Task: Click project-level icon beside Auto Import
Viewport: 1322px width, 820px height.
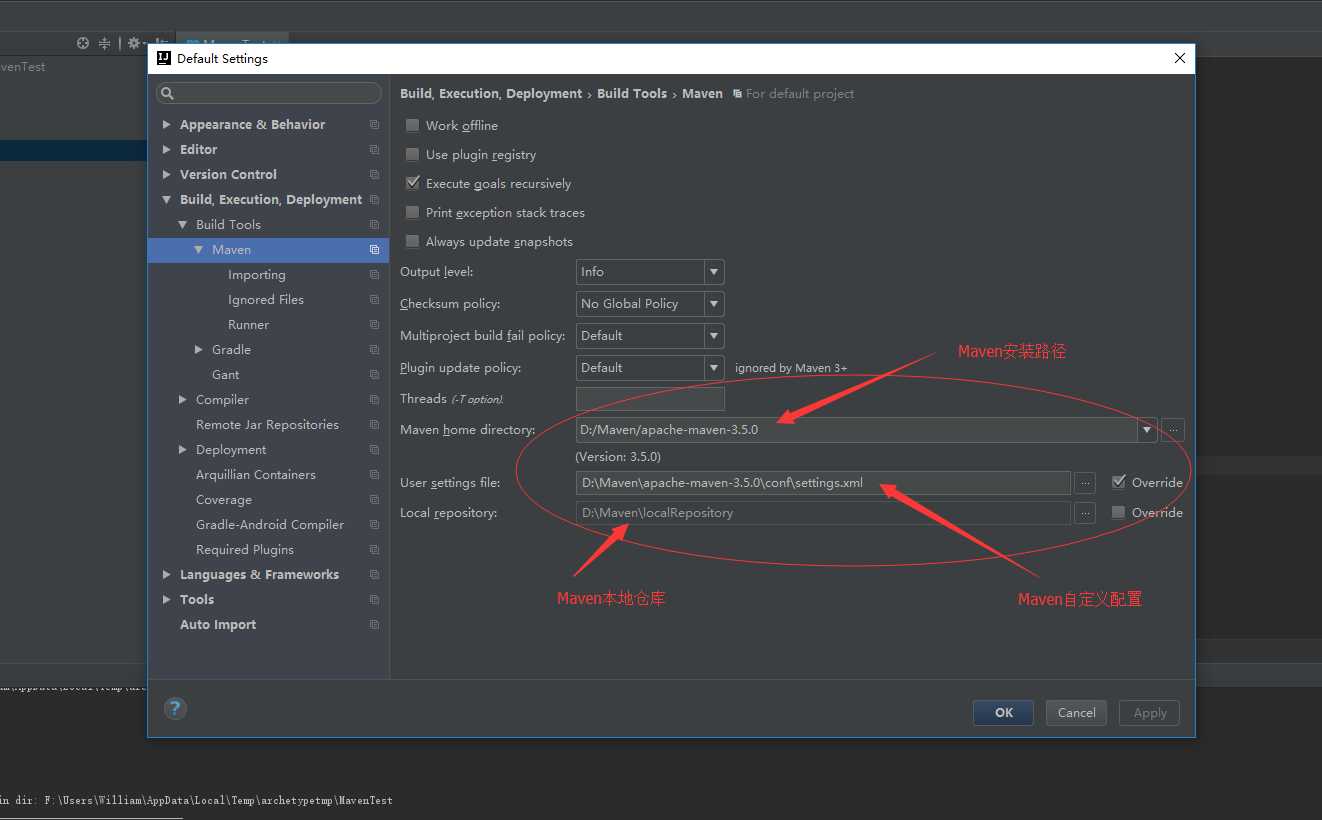Action: point(374,625)
